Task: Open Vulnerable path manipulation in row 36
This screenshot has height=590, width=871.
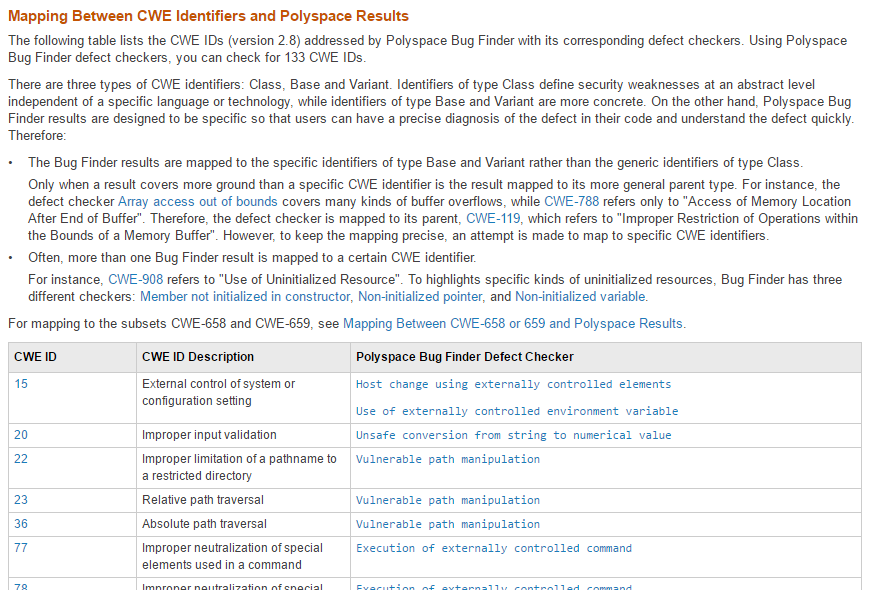Action: (x=448, y=524)
